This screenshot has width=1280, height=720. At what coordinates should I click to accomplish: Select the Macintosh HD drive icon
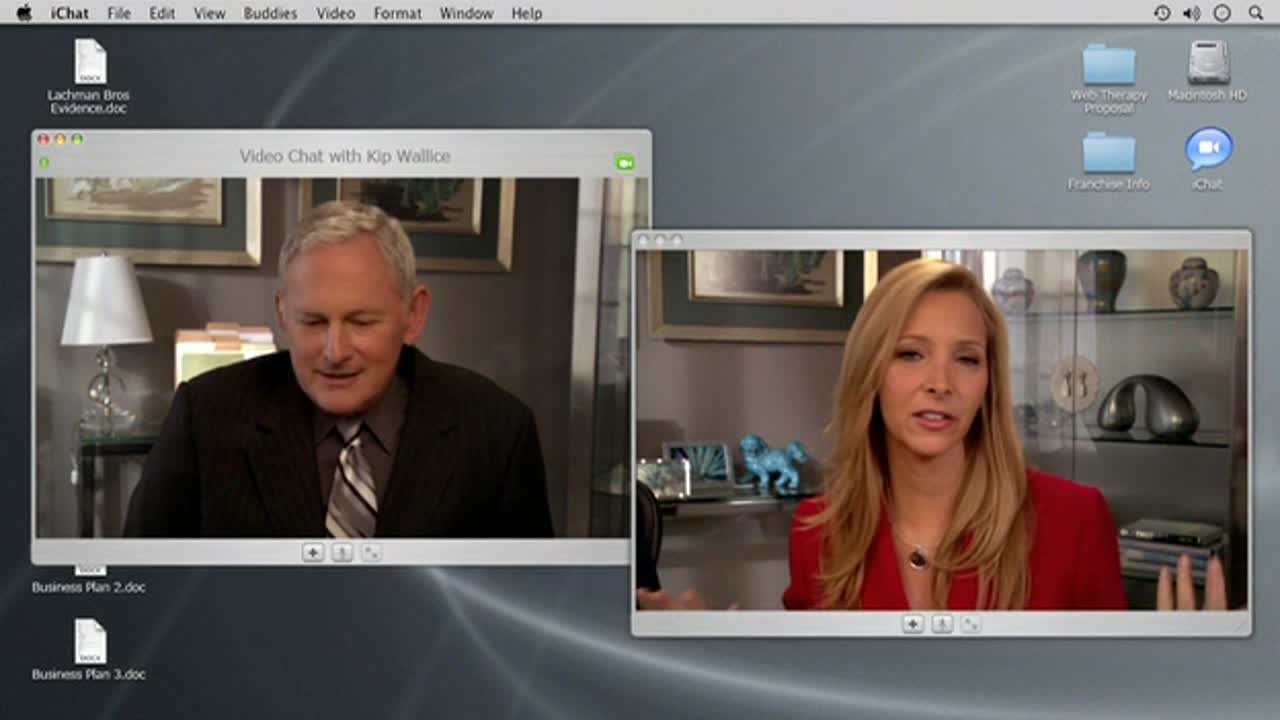point(1208,62)
